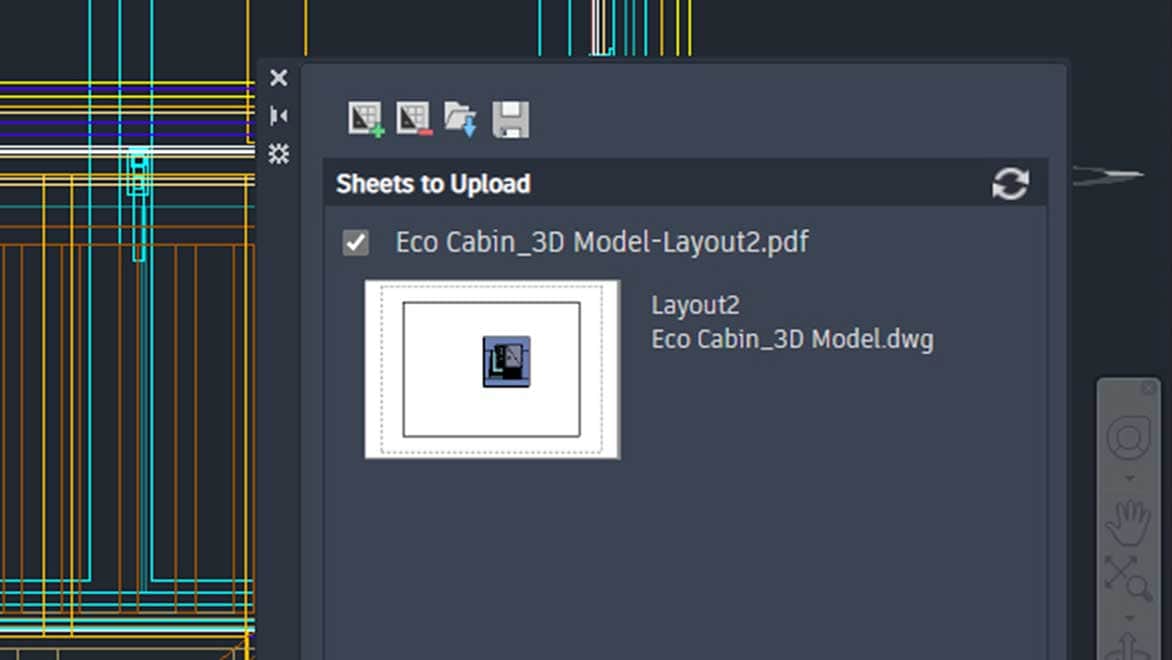Close the navigation bar with its X button

point(1147,387)
